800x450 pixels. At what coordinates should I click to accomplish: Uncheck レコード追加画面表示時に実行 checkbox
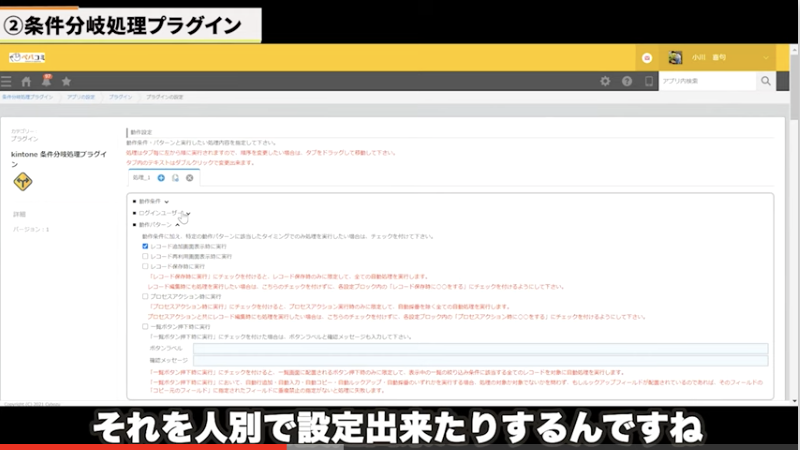click(145, 246)
